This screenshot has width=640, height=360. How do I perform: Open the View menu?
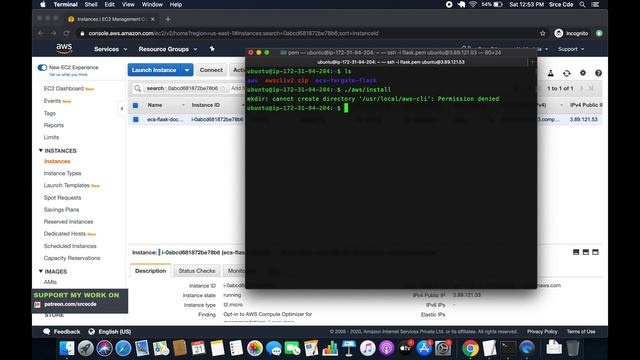click(128, 4)
